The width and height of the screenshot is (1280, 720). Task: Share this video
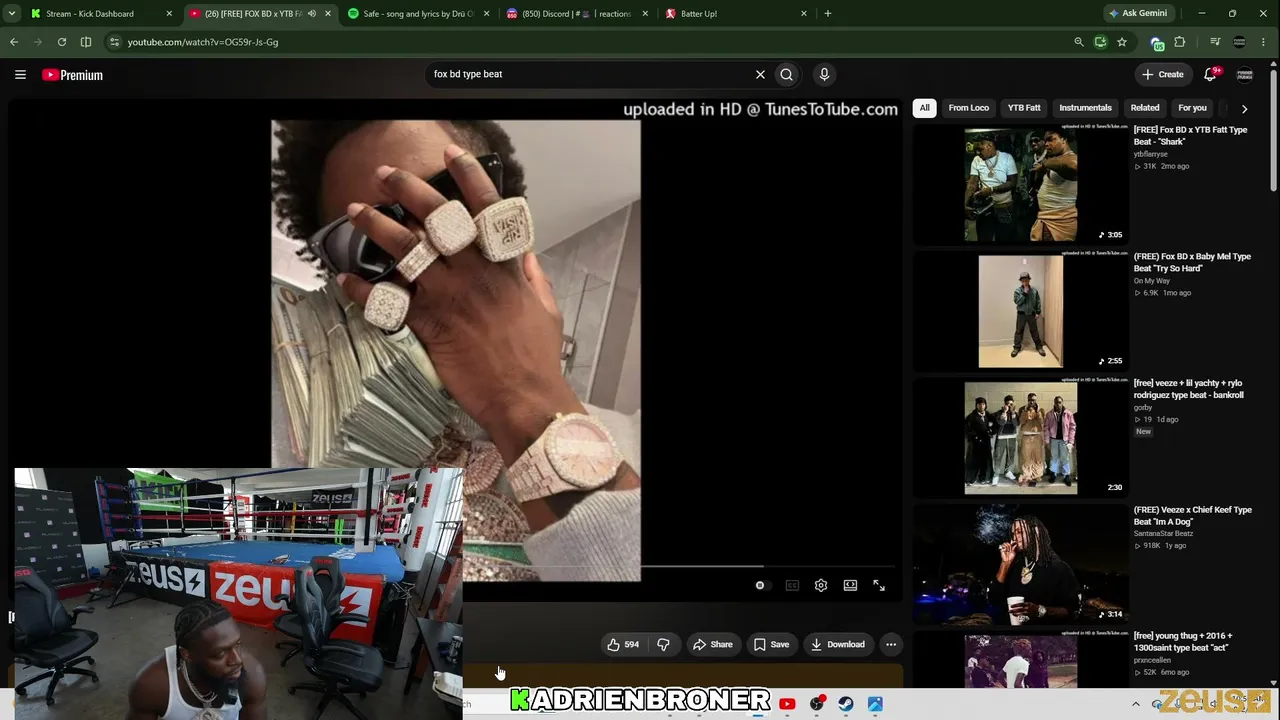click(x=713, y=644)
